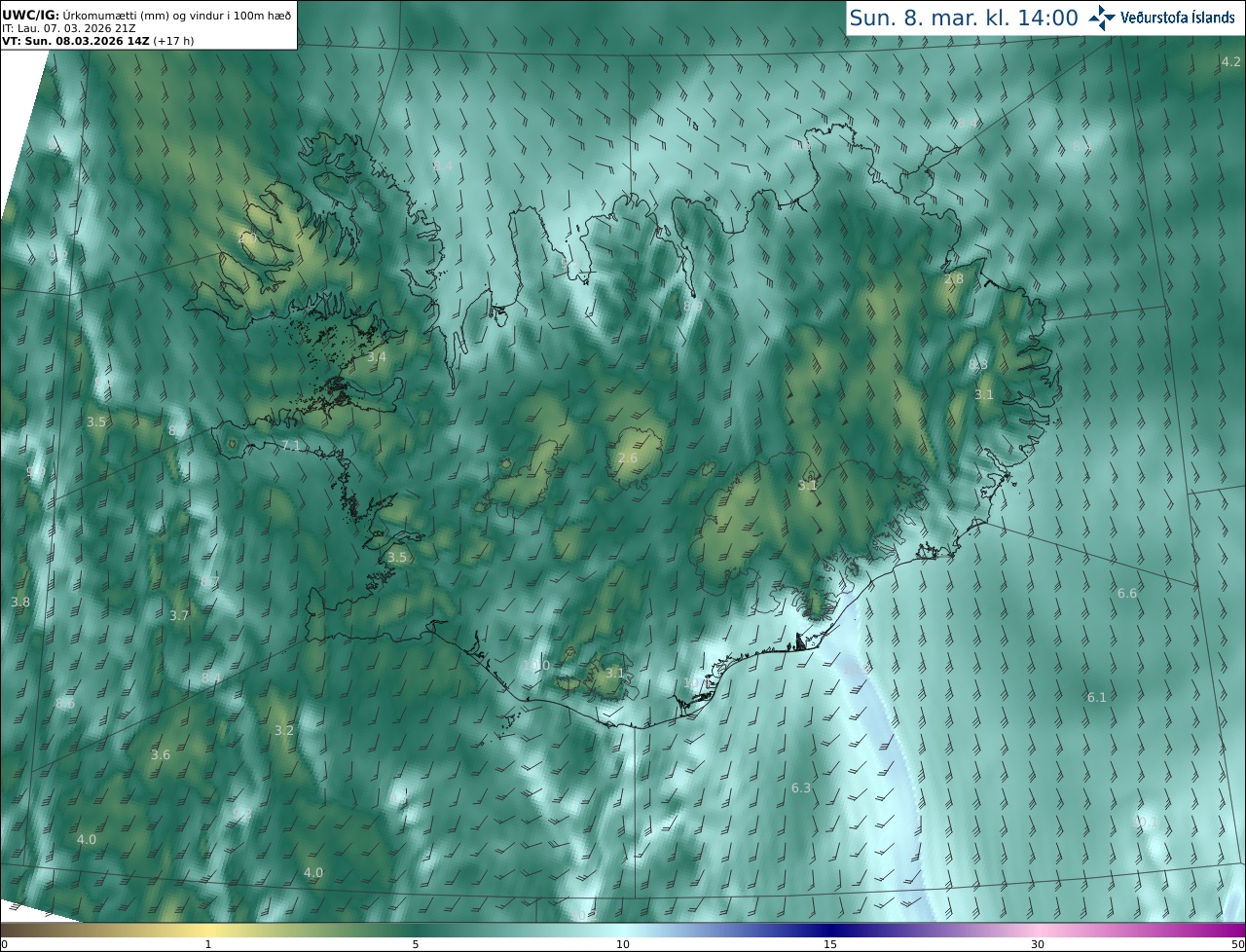Click the 1 tick on the color scale
The image size is (1246, 952).
click(x=208, y=944)
